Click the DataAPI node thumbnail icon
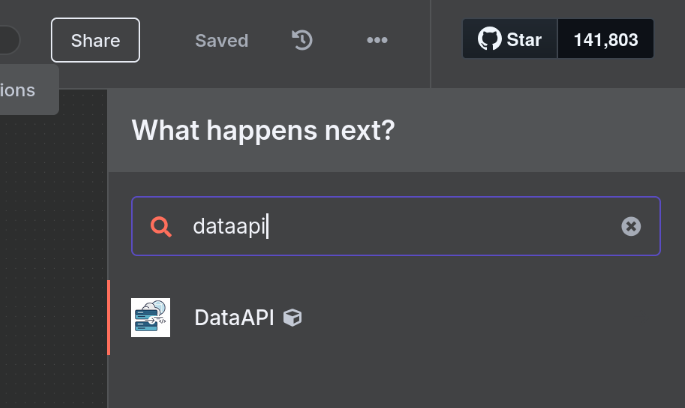Viewport: 685px width, 408px height. pos(151,318)
